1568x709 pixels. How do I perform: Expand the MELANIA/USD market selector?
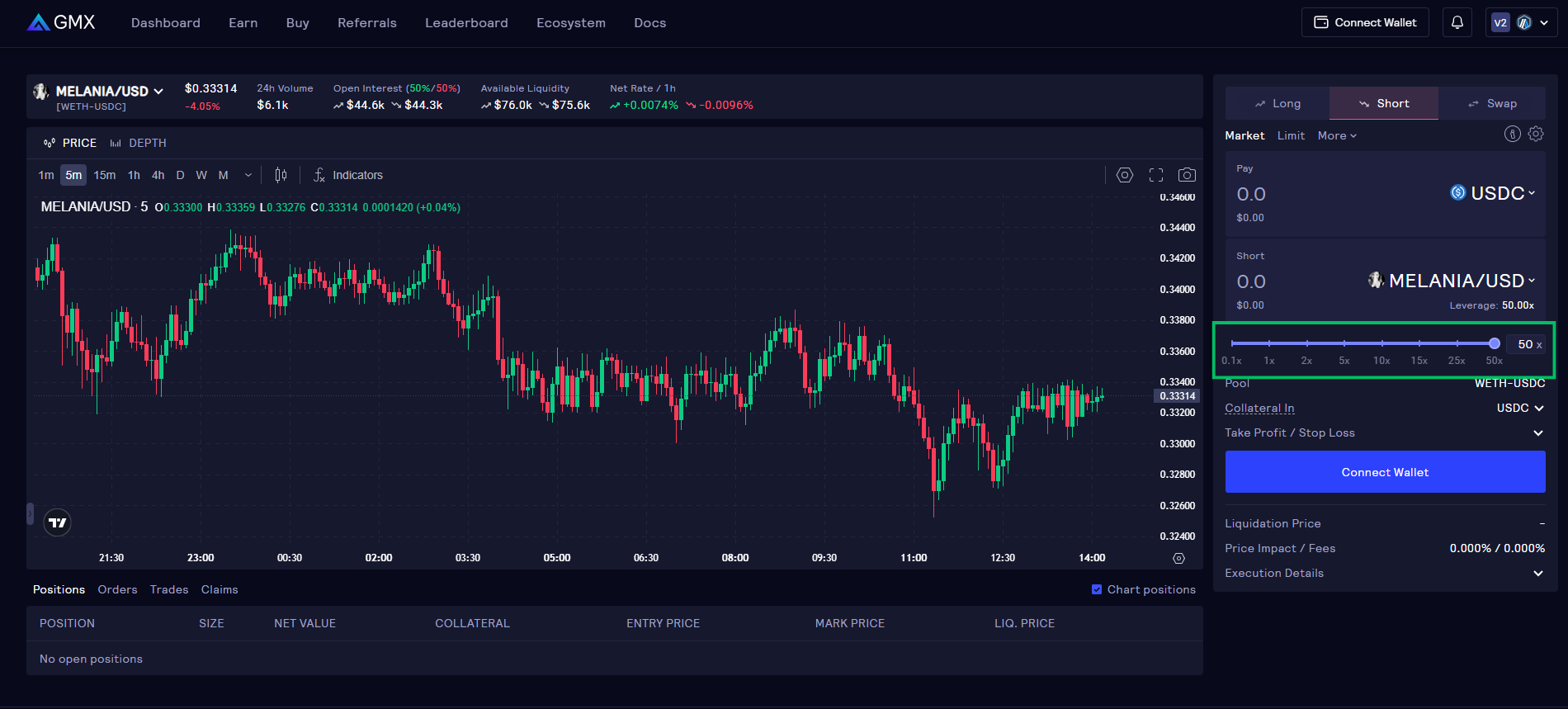pos(98,92)
